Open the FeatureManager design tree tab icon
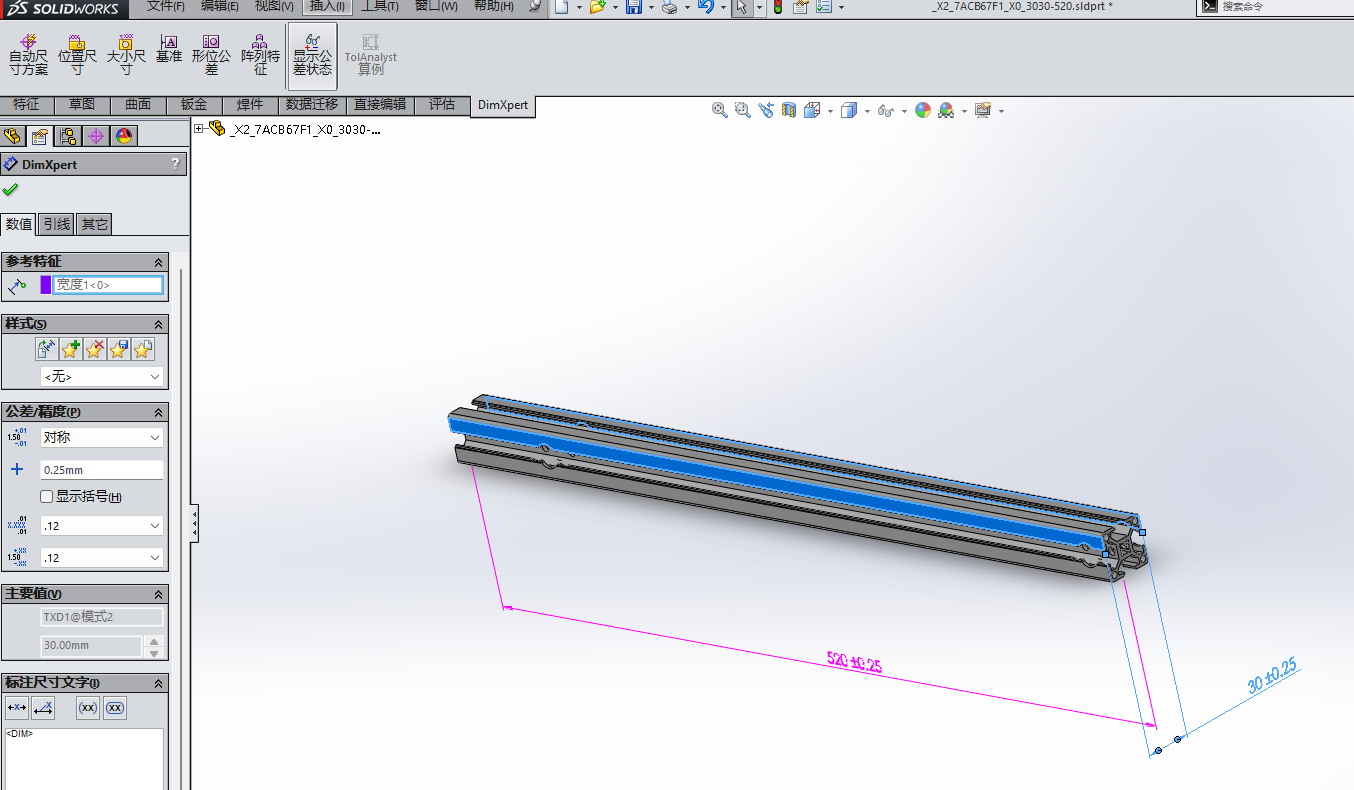 pyautogui.click(x=13, y=136)
